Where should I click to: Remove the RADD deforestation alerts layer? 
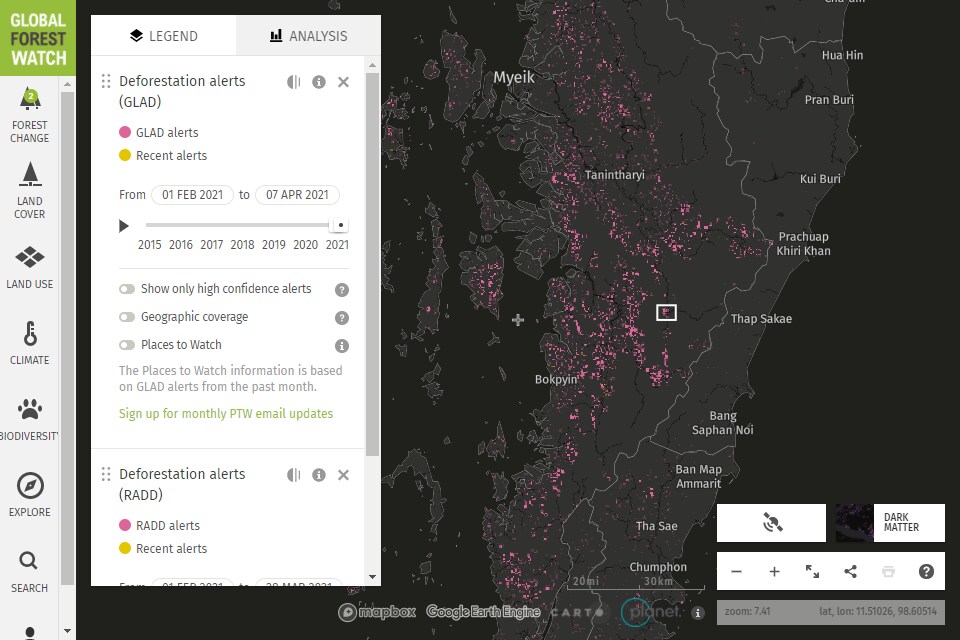point(343,475)
